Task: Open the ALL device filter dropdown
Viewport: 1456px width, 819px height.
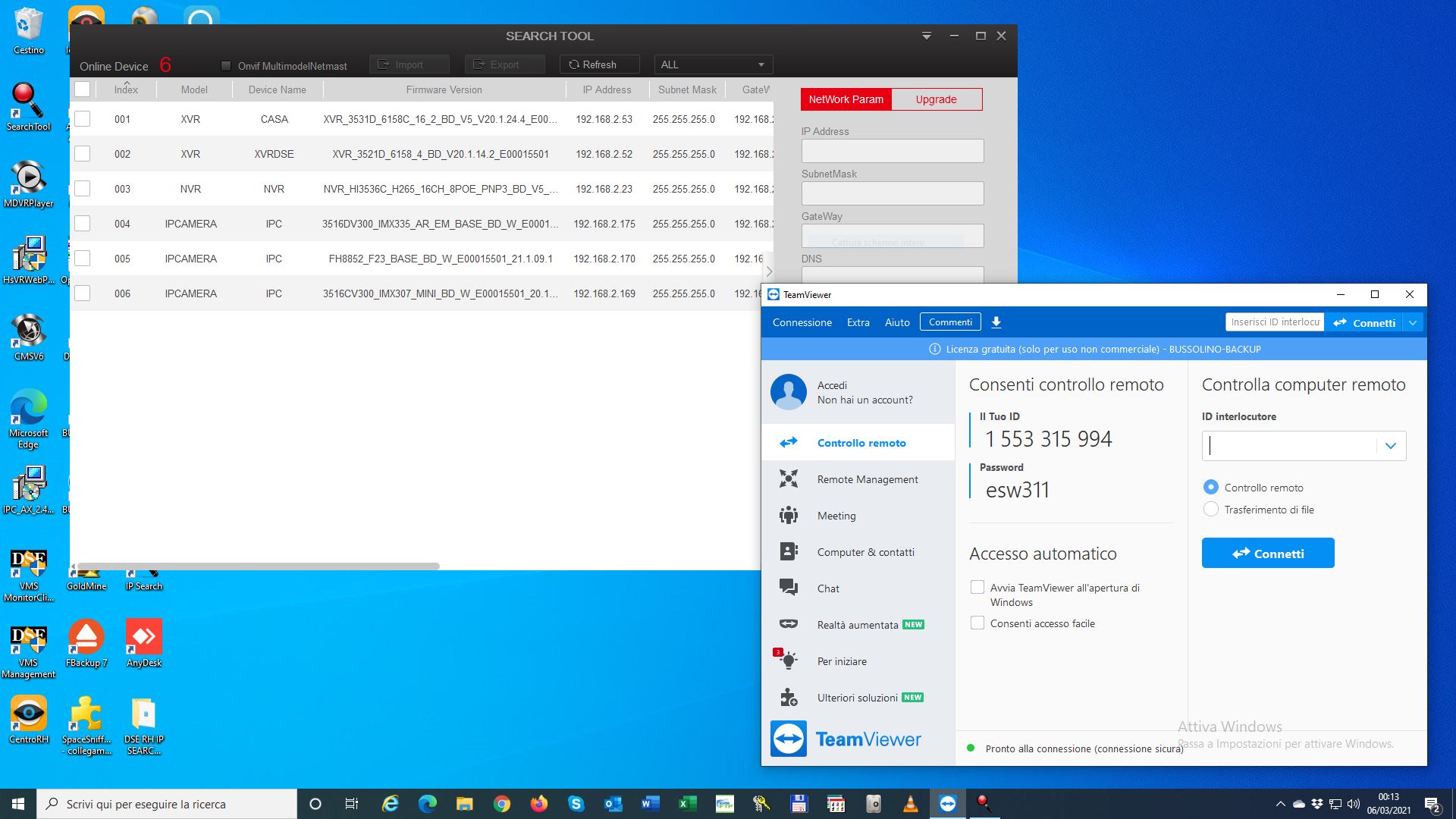Action: 714,64
